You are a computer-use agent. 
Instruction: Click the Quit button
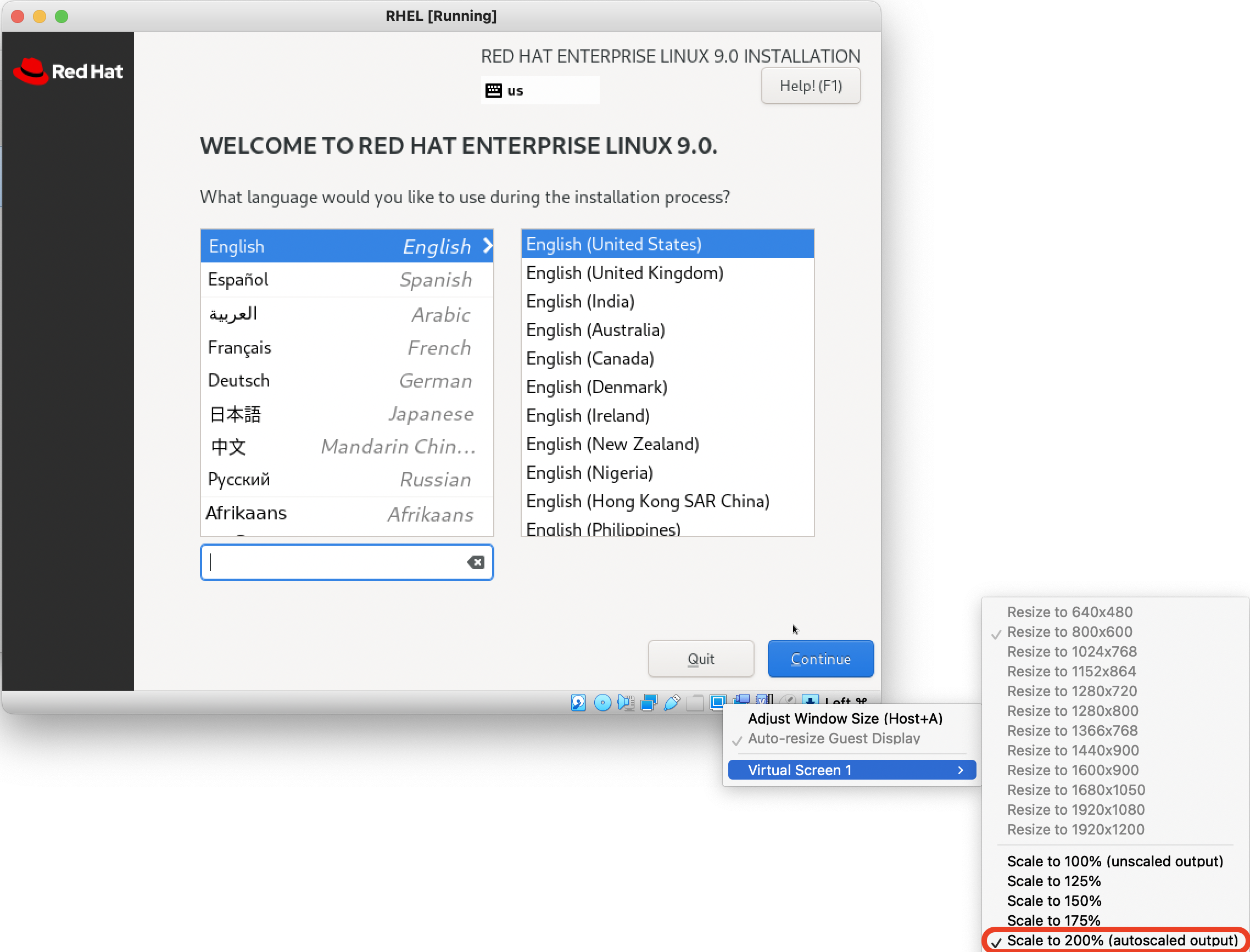701,659
